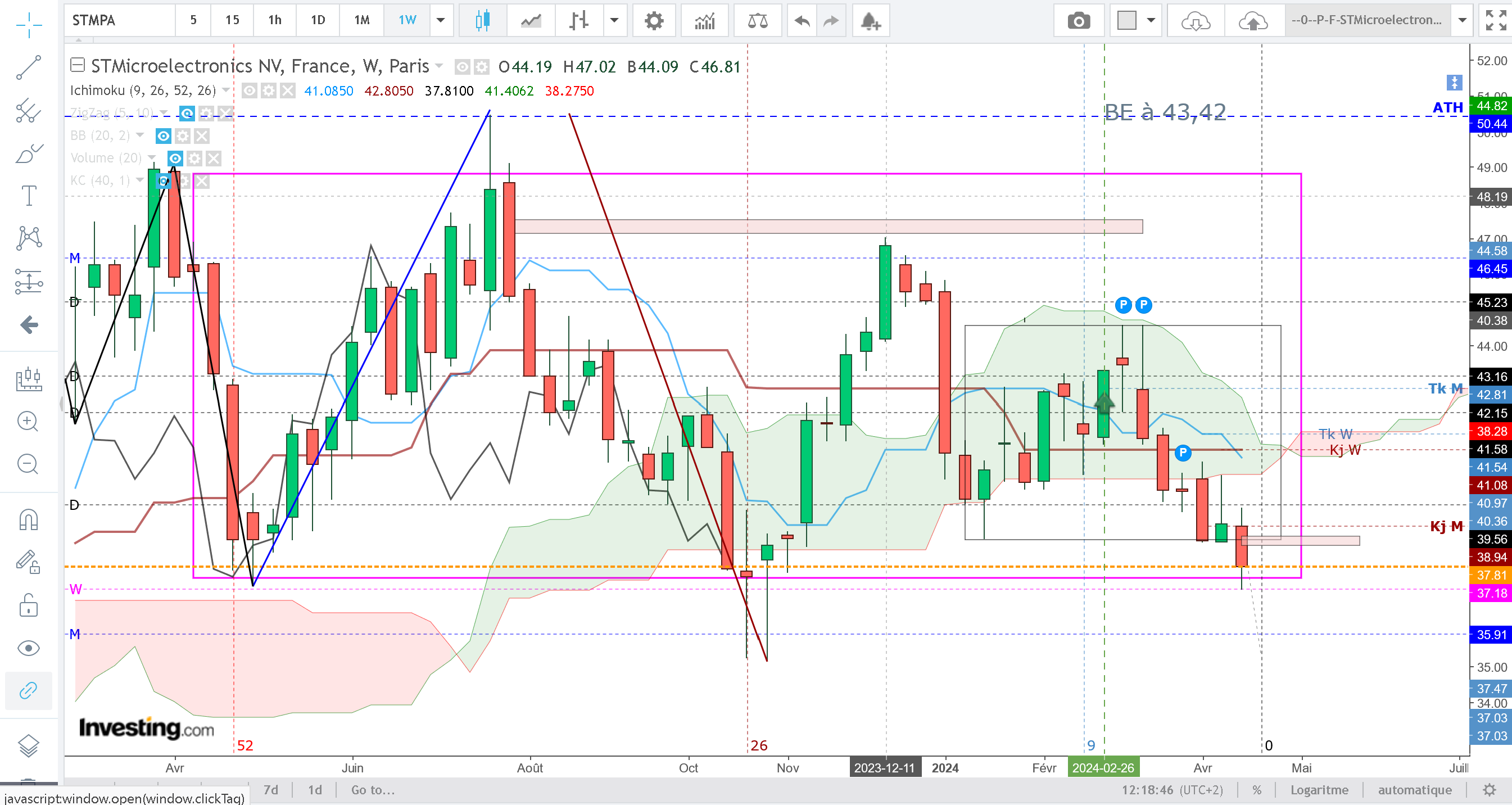Open the layout color dropdown arrow
This screenshot has width=1512, height=805.
coord(1151,21)
